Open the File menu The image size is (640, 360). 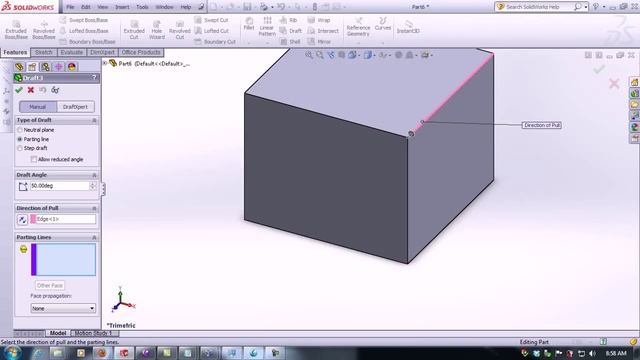pos(70,7)
